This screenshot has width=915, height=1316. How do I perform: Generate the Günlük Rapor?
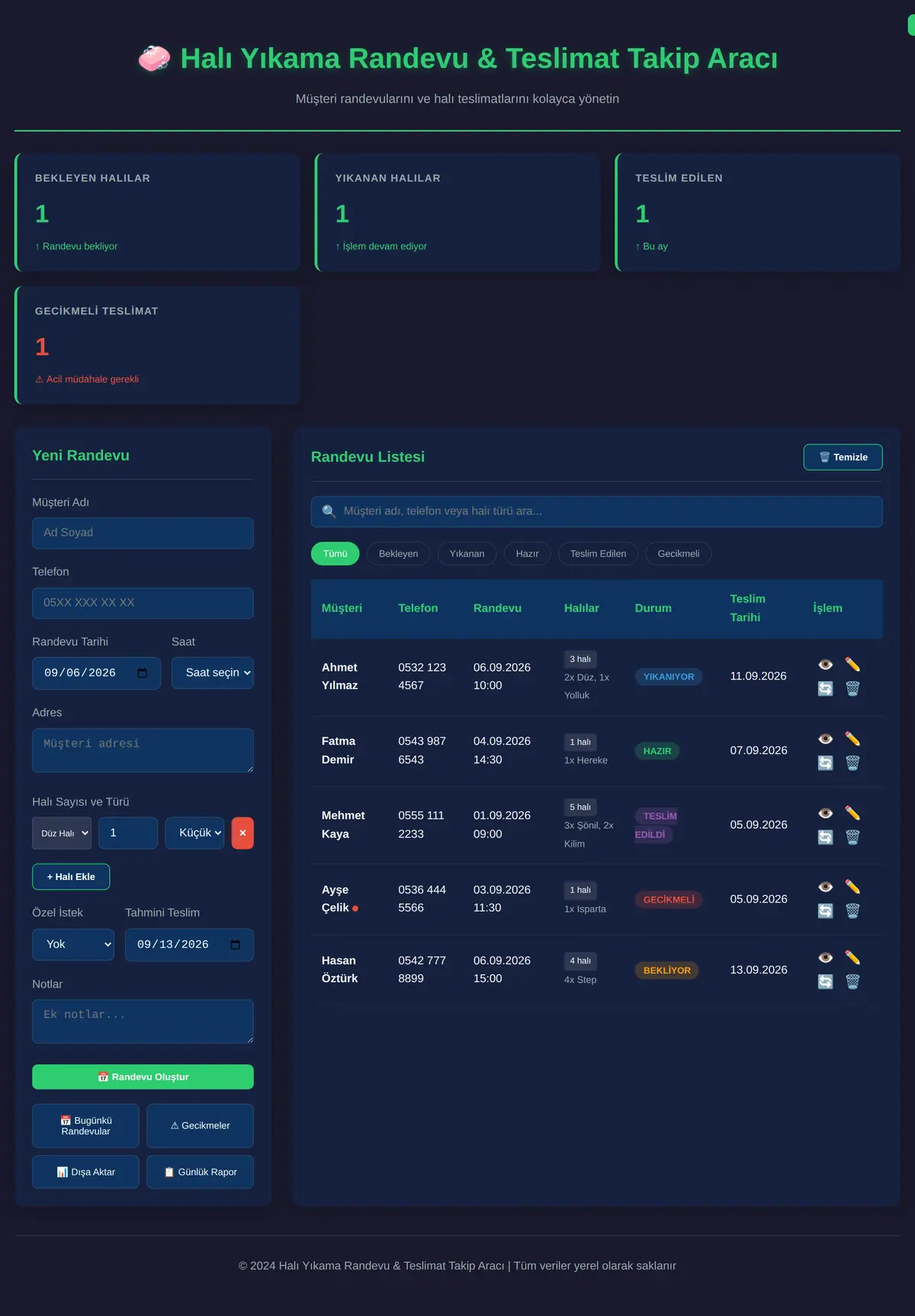(x=200, y=1172)
